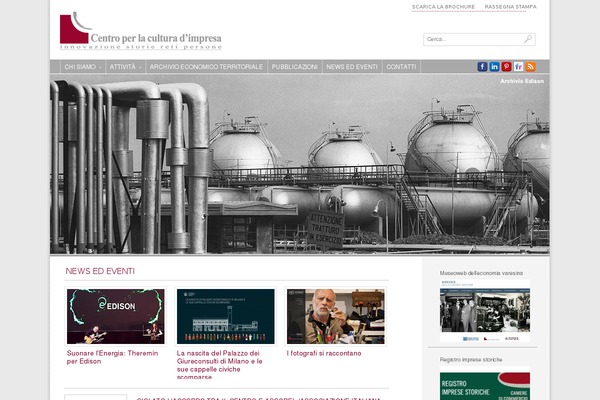
Task: Open the RSS feed icon
Action: (x=530, y=67)
